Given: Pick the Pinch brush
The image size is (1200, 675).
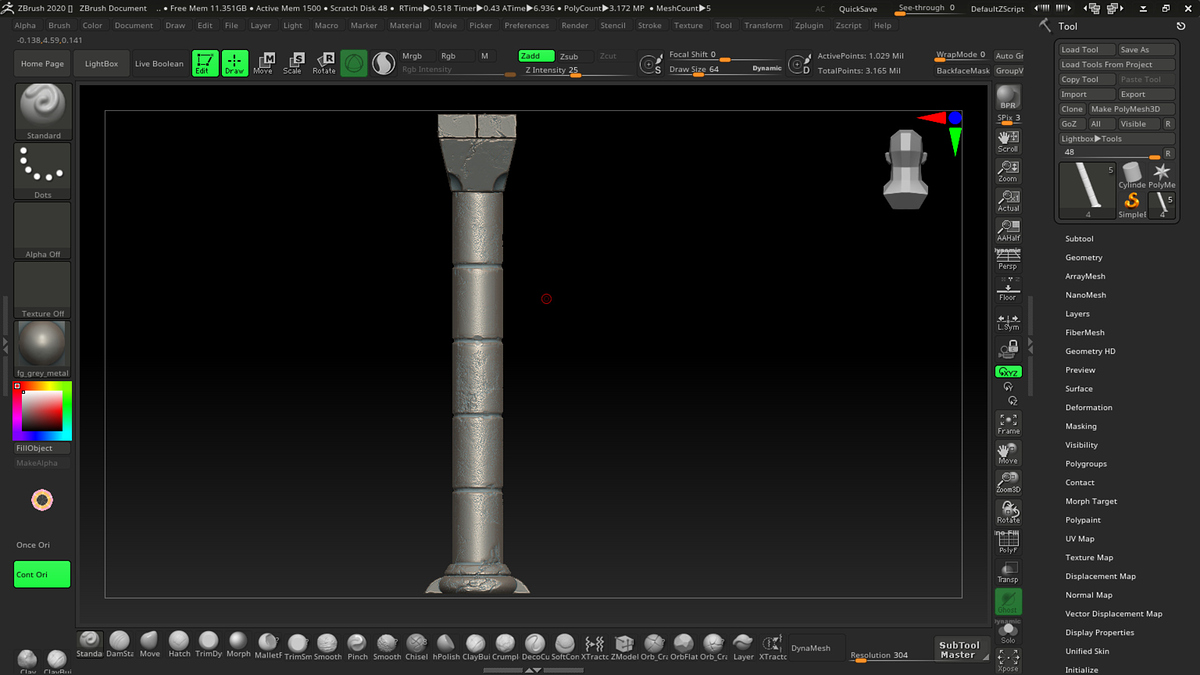Looking at the screenshot, I should point(357,646).
